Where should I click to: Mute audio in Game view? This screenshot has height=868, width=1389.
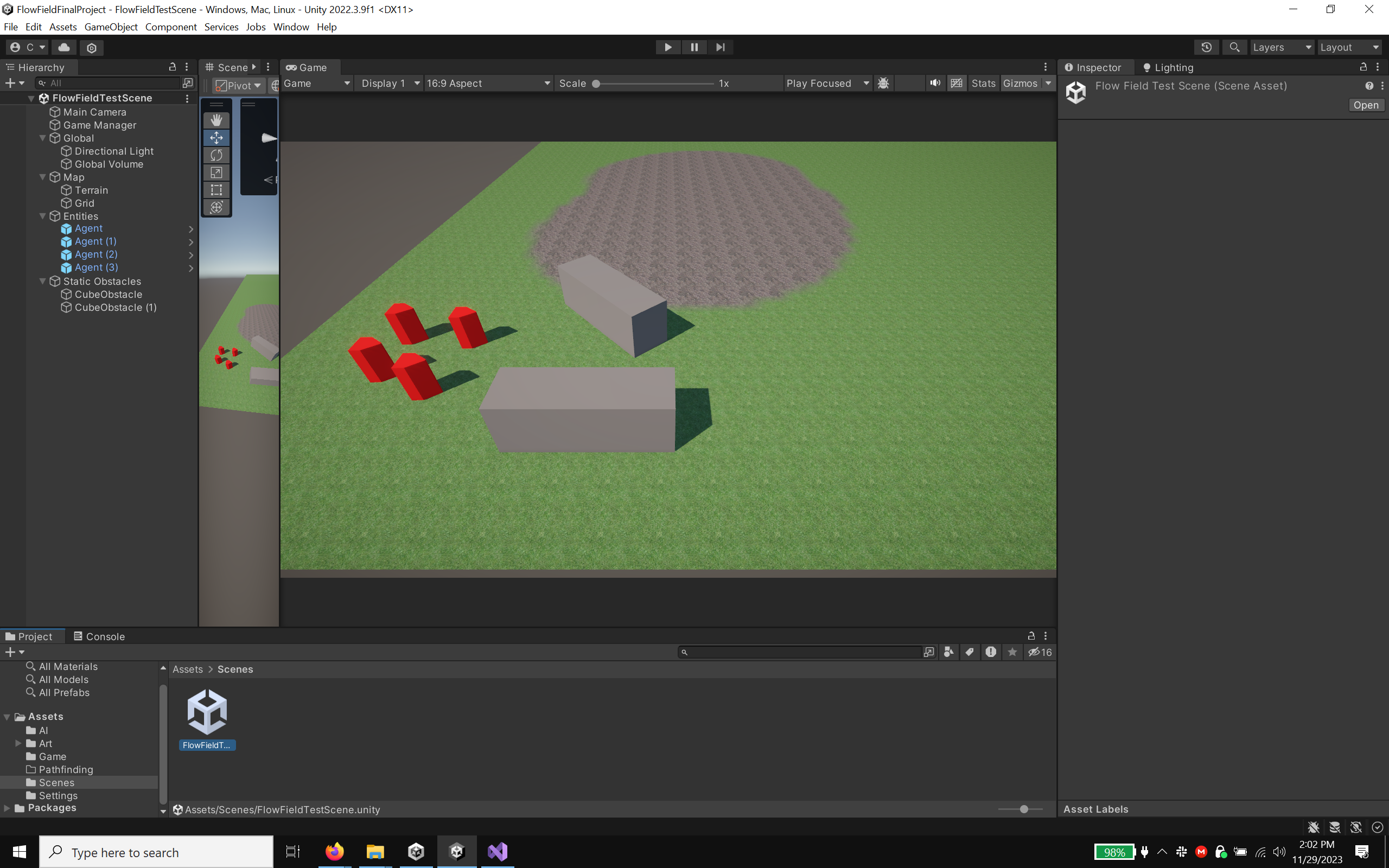[x=935, y=83]
